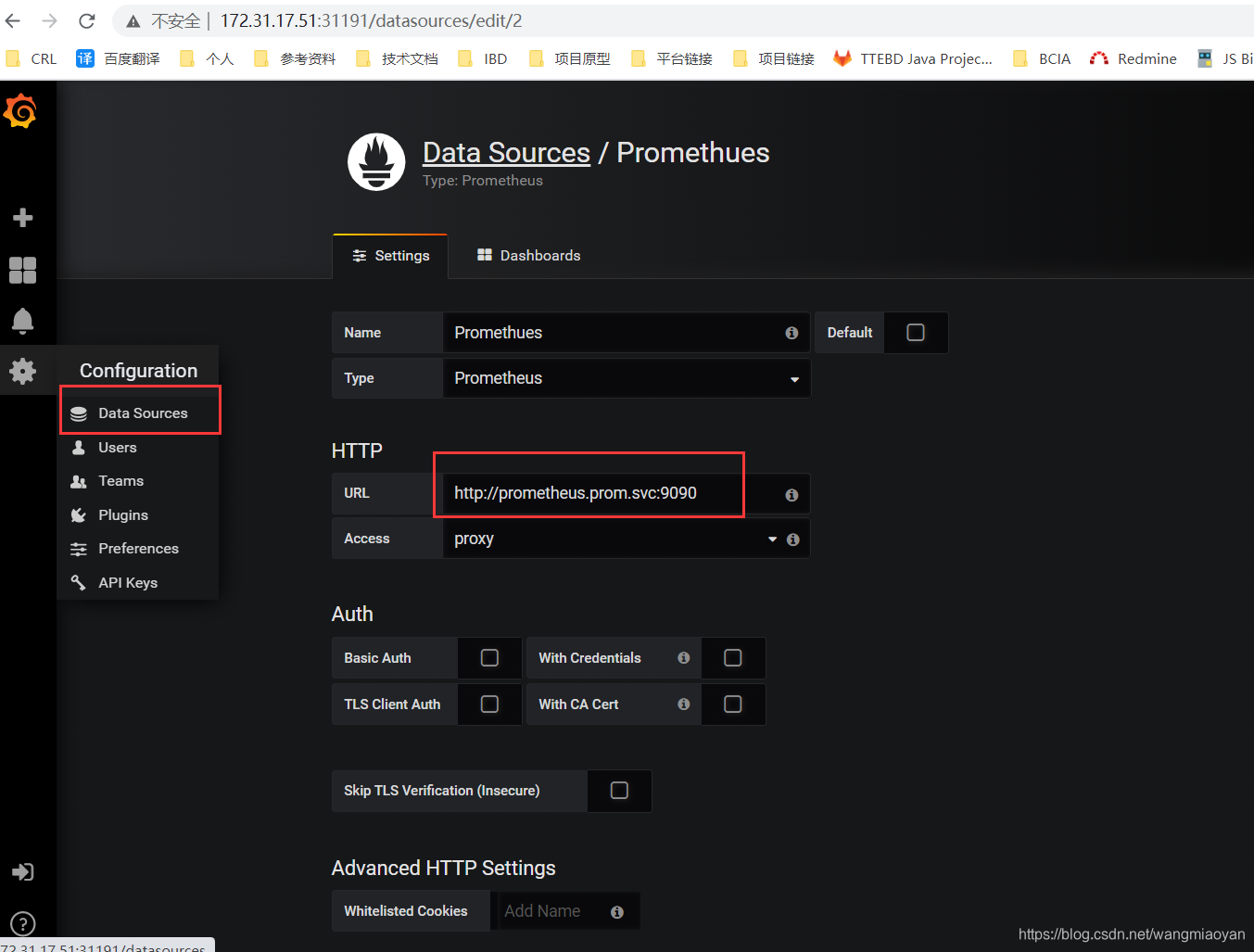Click the Prometheus flame logo
Viewport: 1254px width, 952px height.
tap(376, 162)
